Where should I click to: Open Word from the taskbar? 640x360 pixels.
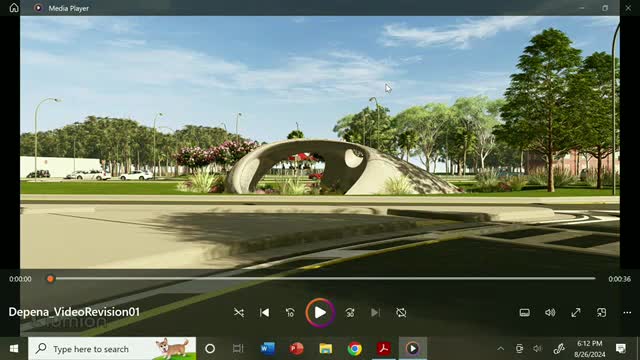(x=268, y=349)
